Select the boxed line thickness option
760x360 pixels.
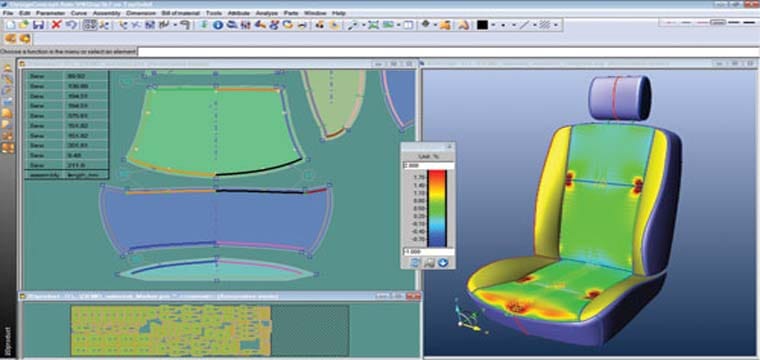click(x=718, y=22)
